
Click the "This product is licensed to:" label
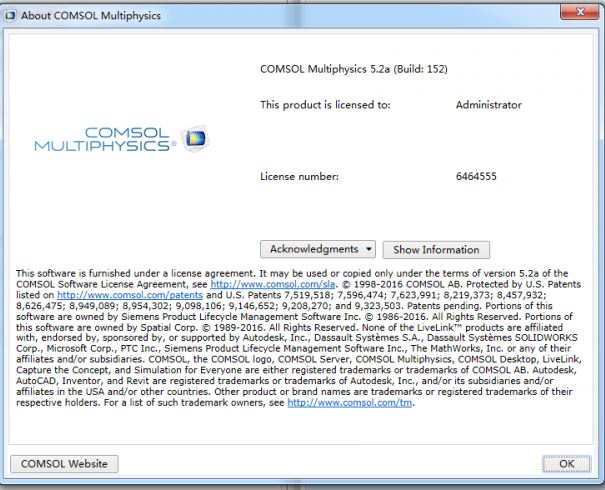325,104
